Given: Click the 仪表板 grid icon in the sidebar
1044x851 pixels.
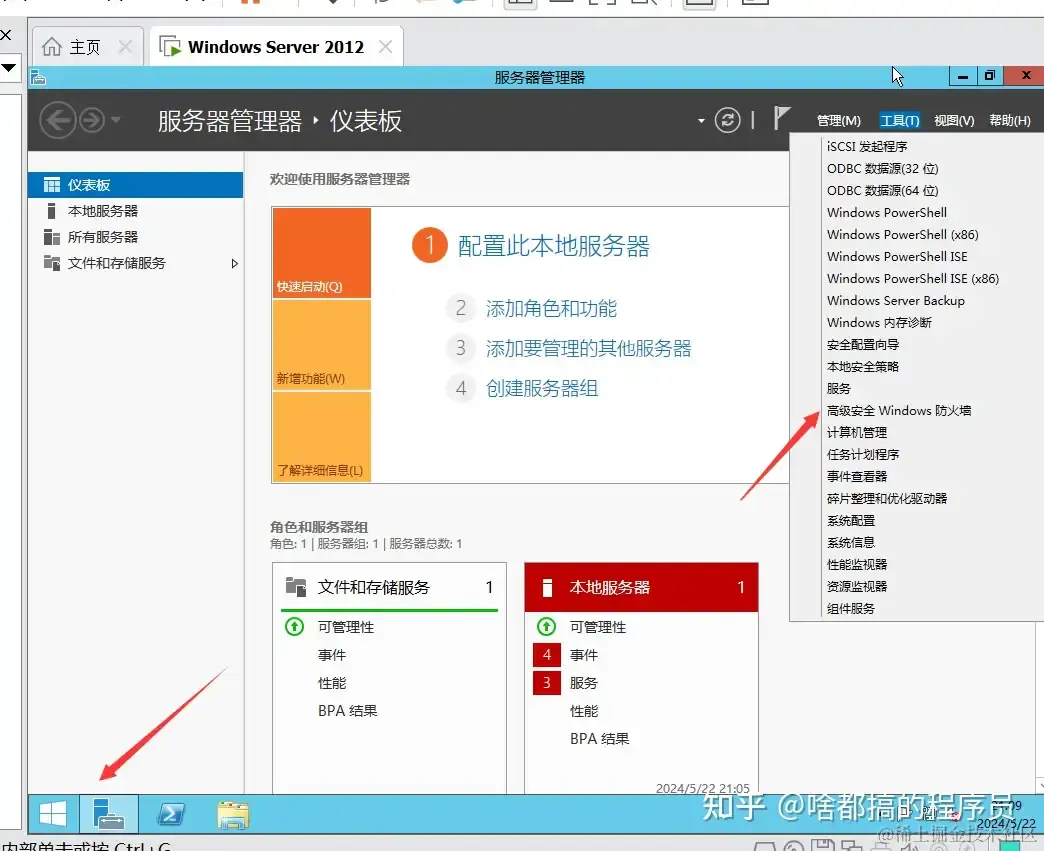Looking at the screenshot, I should coord(52,184).
